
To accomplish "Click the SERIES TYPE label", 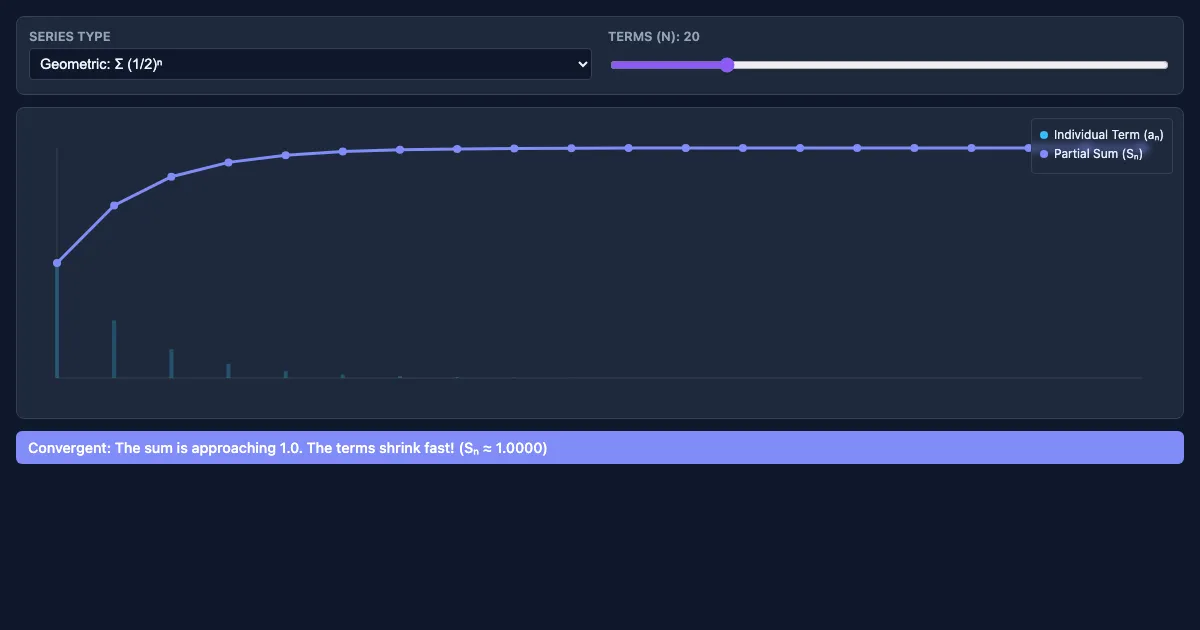I will click(70, 37).
